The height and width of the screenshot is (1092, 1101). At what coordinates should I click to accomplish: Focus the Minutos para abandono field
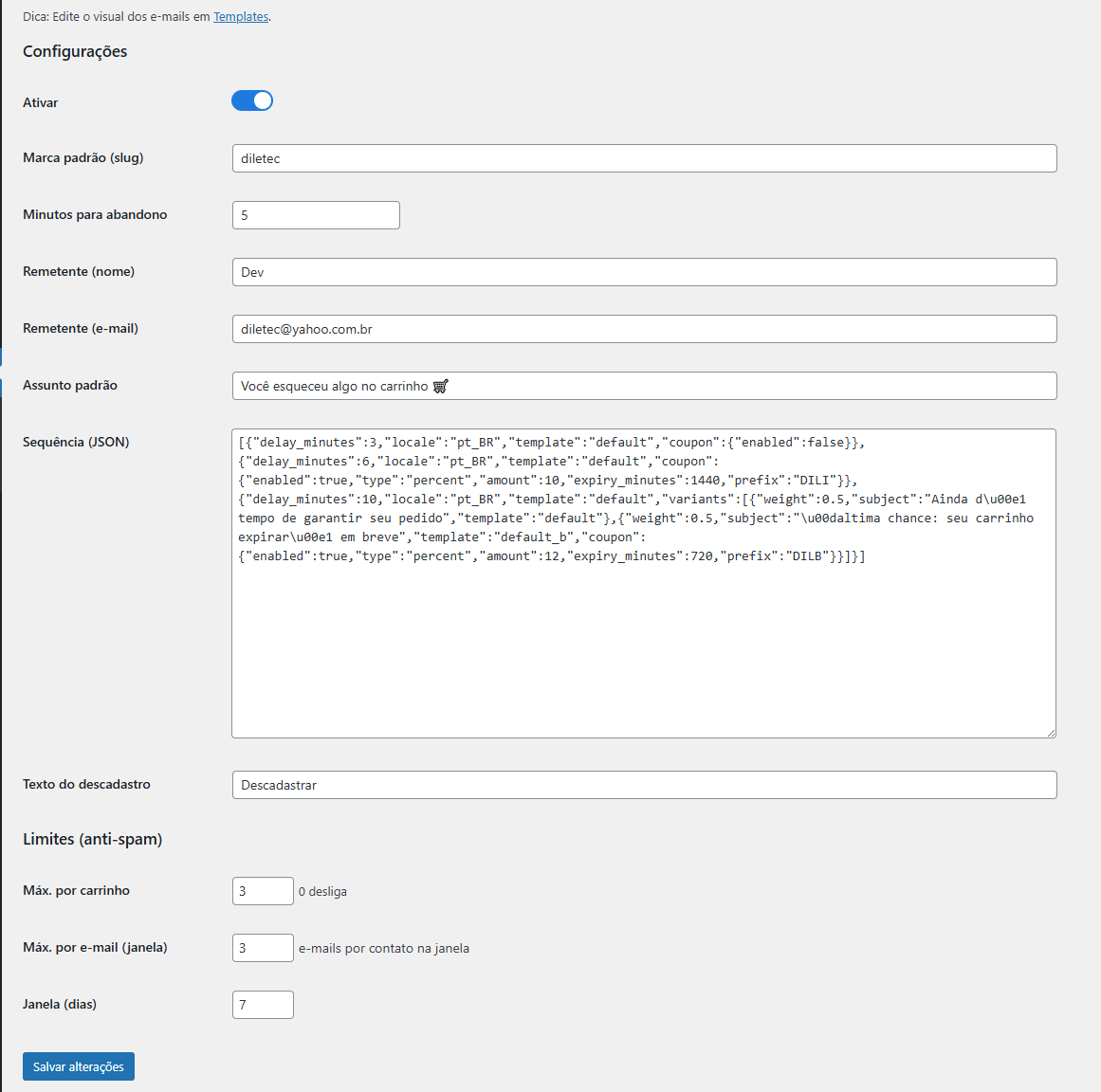316,215
